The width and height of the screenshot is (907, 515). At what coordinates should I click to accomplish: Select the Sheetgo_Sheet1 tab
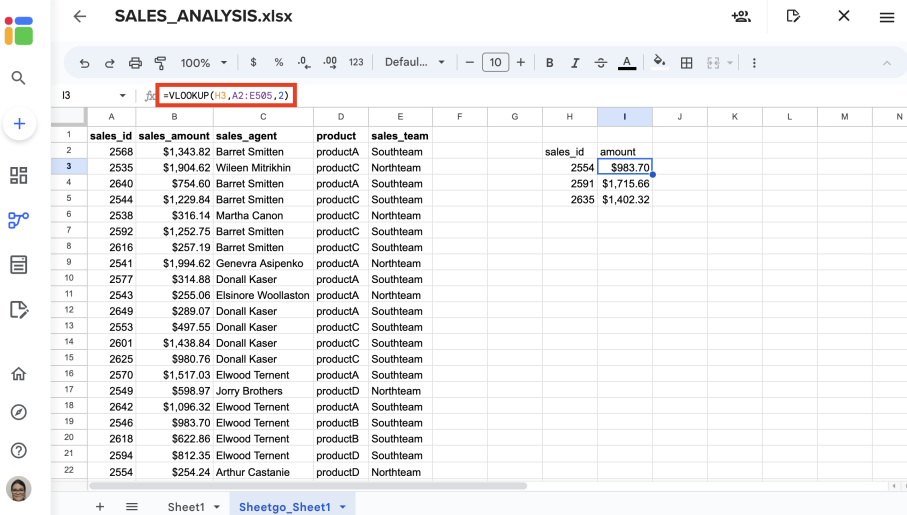pyautogui.click(x=285, y=507)
